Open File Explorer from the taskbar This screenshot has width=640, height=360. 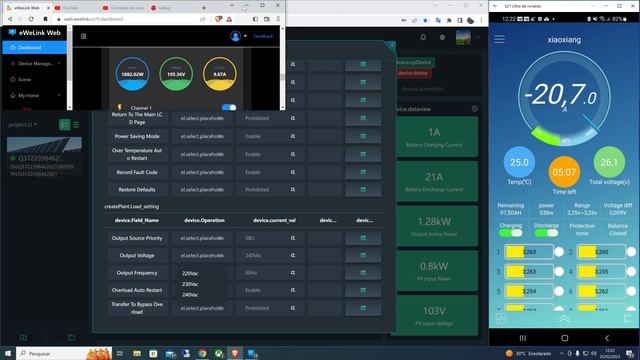[x=136, y=353]
